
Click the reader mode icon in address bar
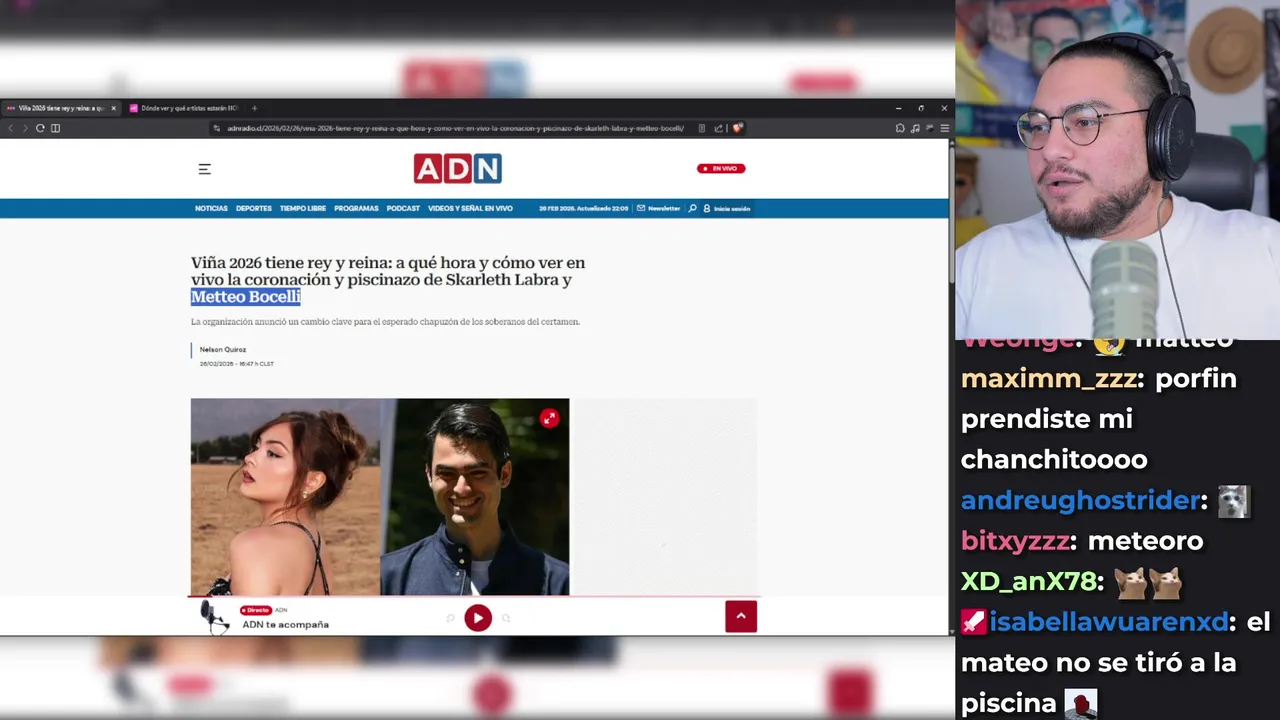pos(702,128)
